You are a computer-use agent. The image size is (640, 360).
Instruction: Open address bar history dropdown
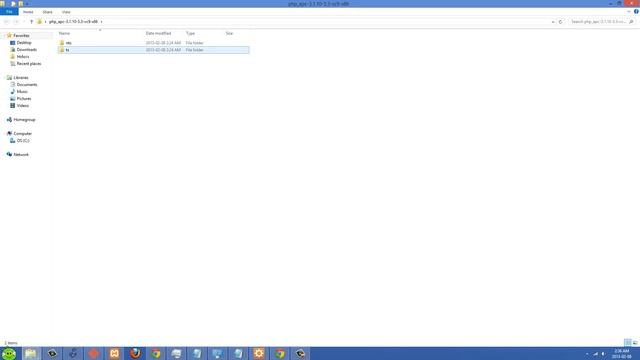coord(553,22)
